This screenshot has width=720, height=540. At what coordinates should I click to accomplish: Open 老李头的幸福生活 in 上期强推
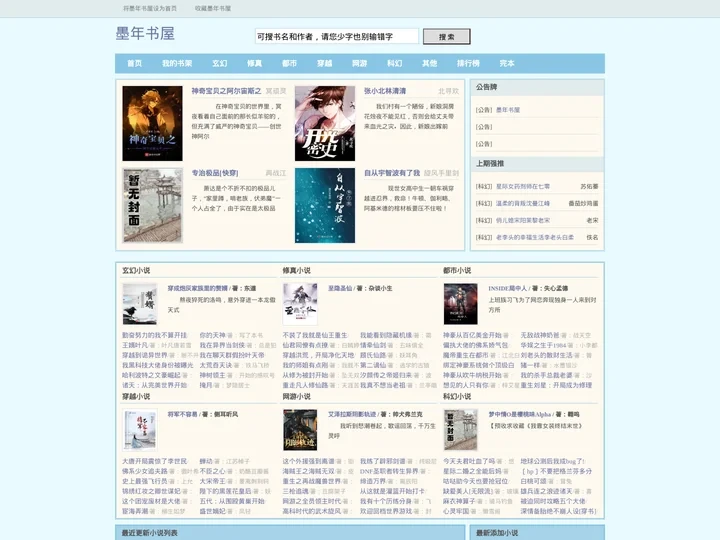(534, 237)
